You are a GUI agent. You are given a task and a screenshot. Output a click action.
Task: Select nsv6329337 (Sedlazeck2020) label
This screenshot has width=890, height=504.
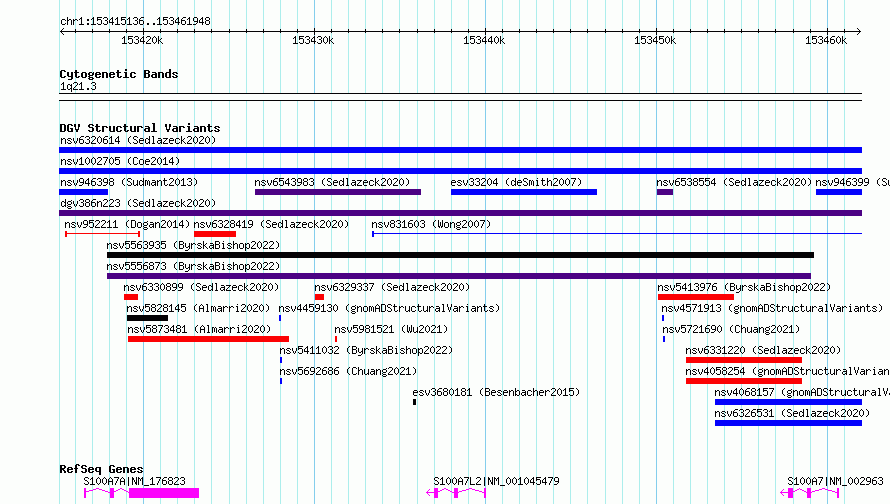click(392, 287)
